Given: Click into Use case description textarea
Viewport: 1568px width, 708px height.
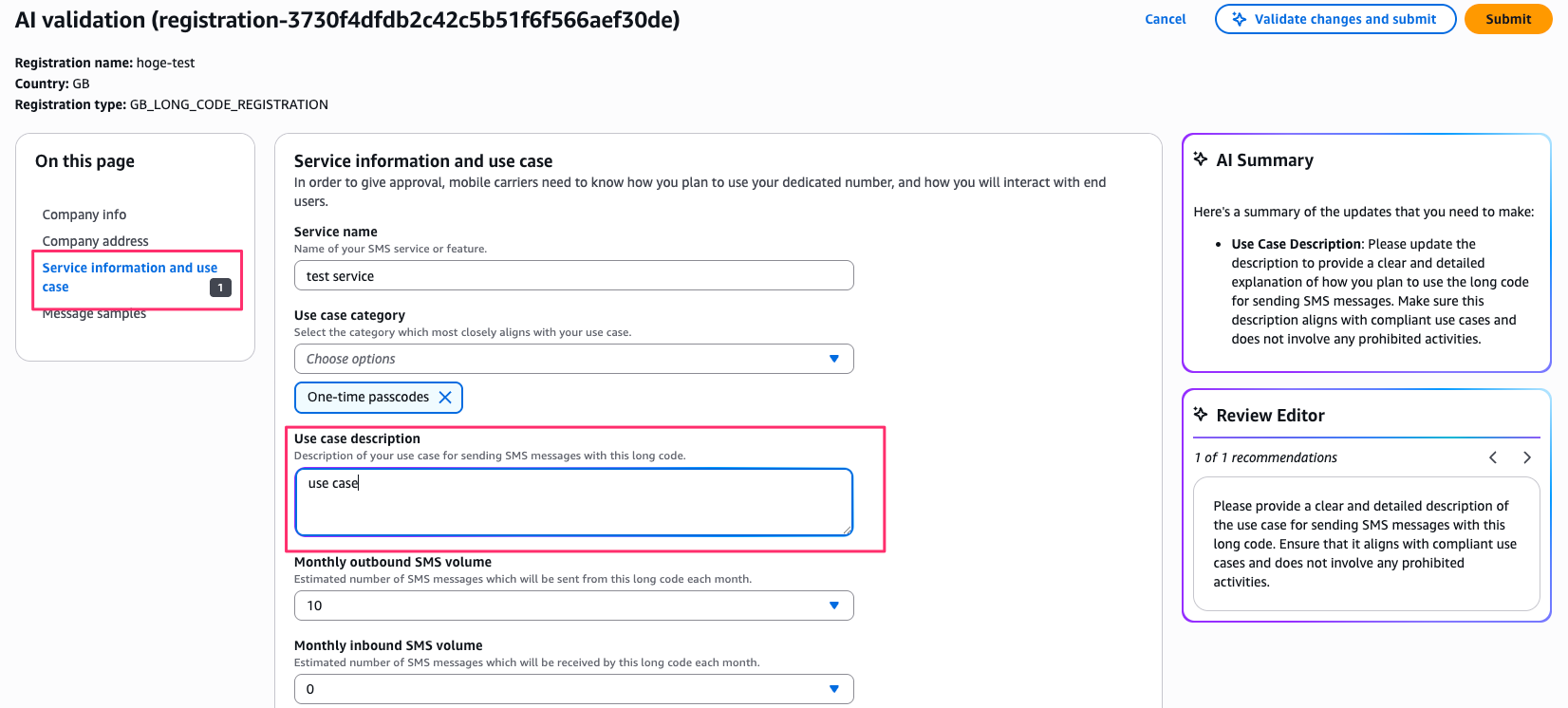Looking at the screenshot, I should (x=573, y=502).
